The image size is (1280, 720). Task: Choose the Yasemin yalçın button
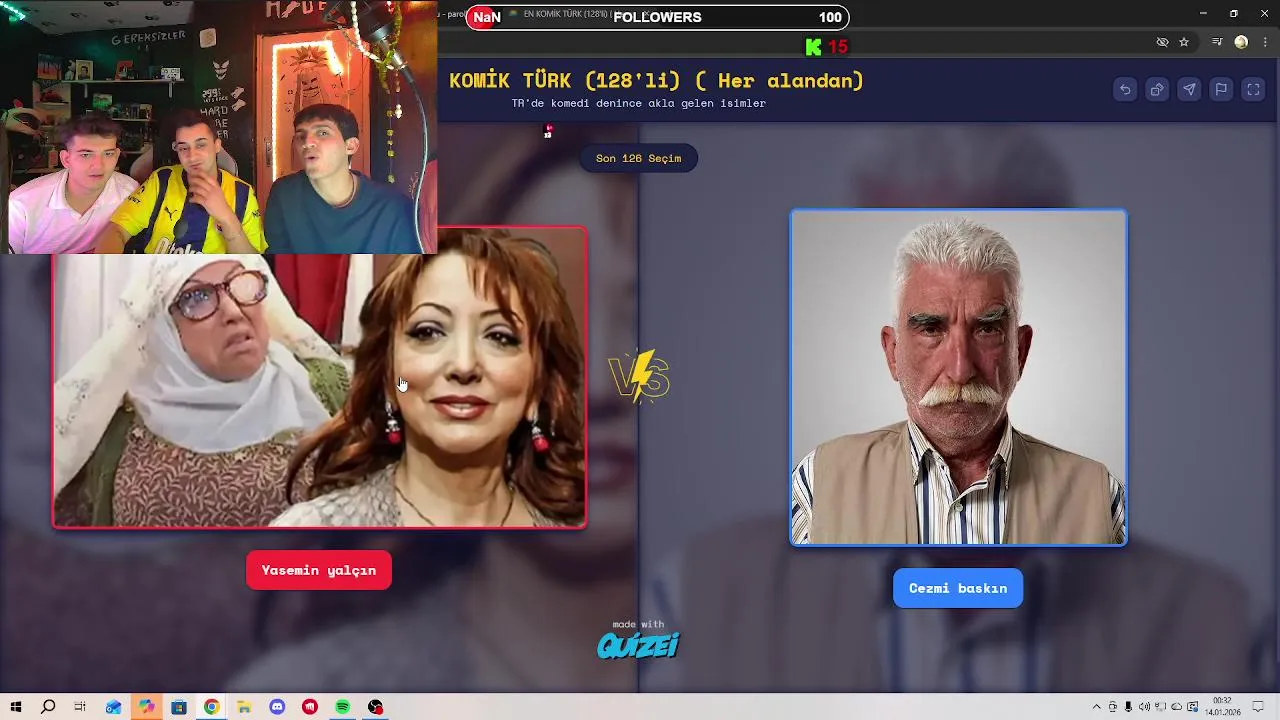[319, 570]
